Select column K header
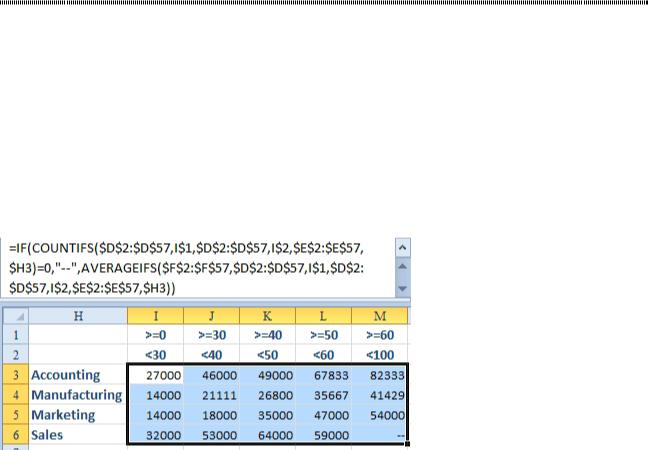Image resolution: width=648 pixels, height=450 pixels. tap(267, 316)
